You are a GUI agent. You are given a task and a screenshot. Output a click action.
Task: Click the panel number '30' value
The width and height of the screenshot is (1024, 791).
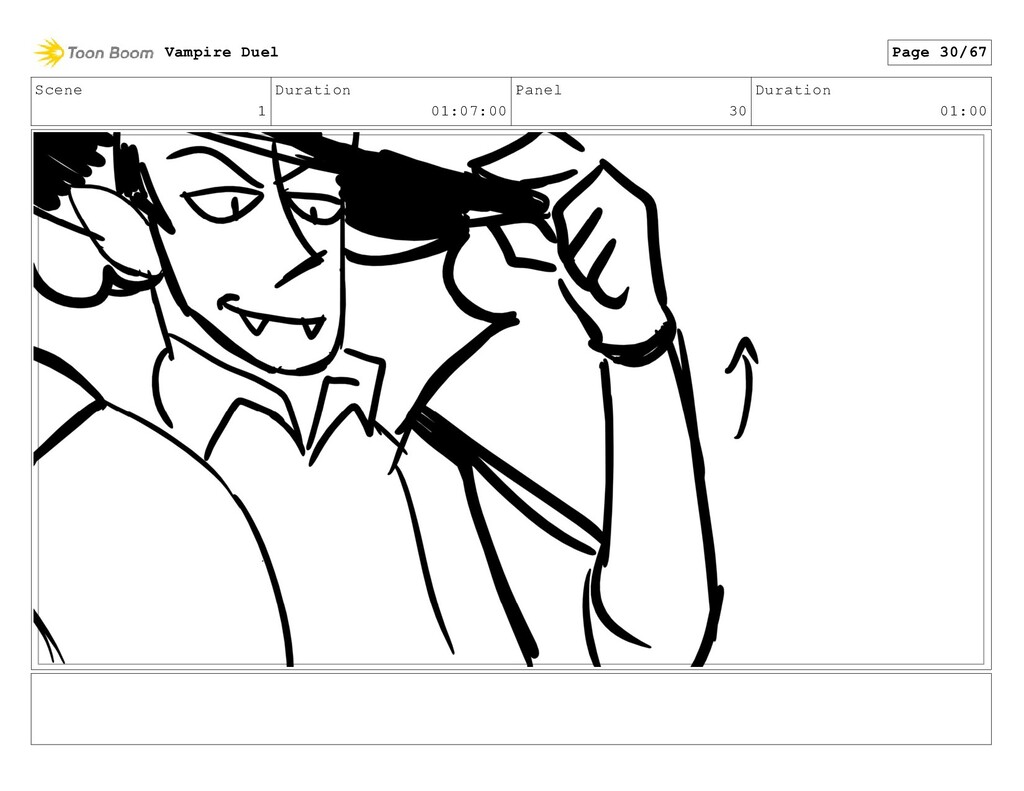coord(738,111)
